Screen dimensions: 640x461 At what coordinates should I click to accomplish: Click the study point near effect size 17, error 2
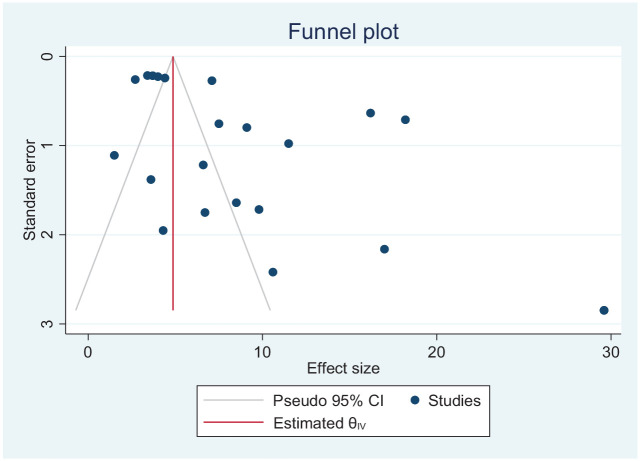coord(384,249)
